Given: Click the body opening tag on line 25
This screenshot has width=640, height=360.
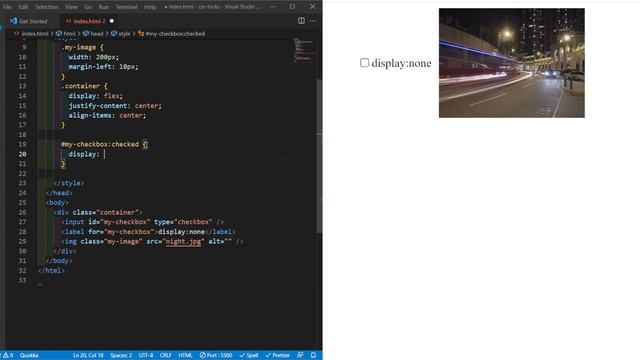Looking at the screenshot, I should tap(58, 202).
